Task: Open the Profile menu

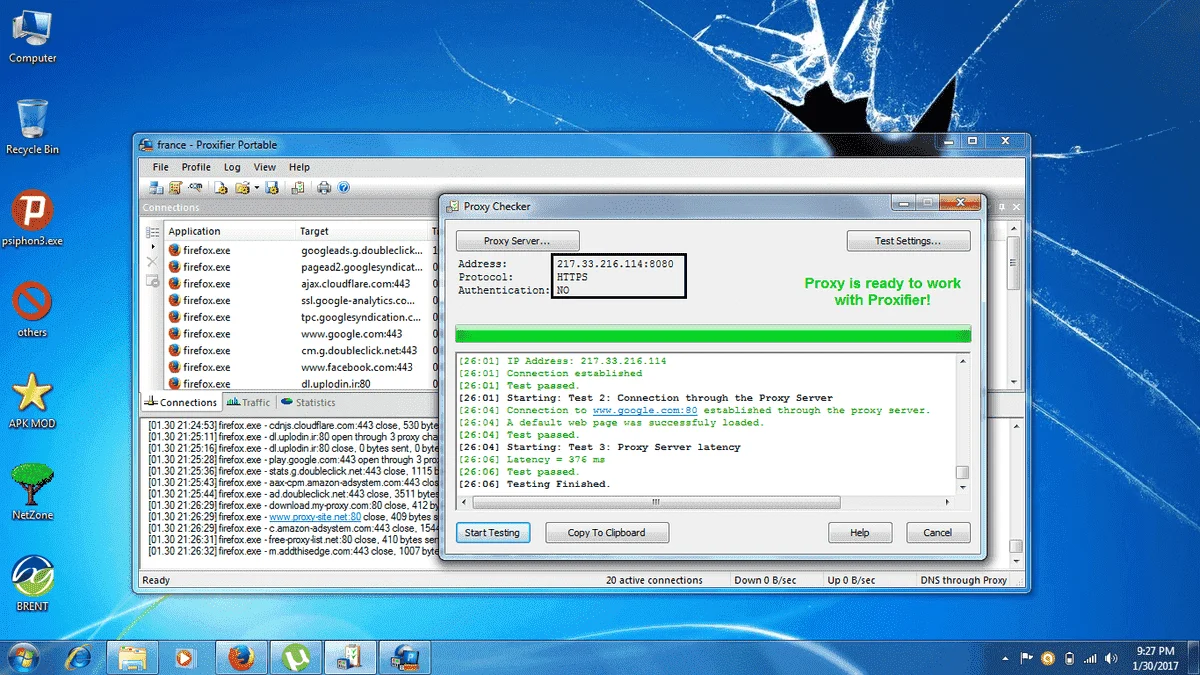Action: click(196, 167)
